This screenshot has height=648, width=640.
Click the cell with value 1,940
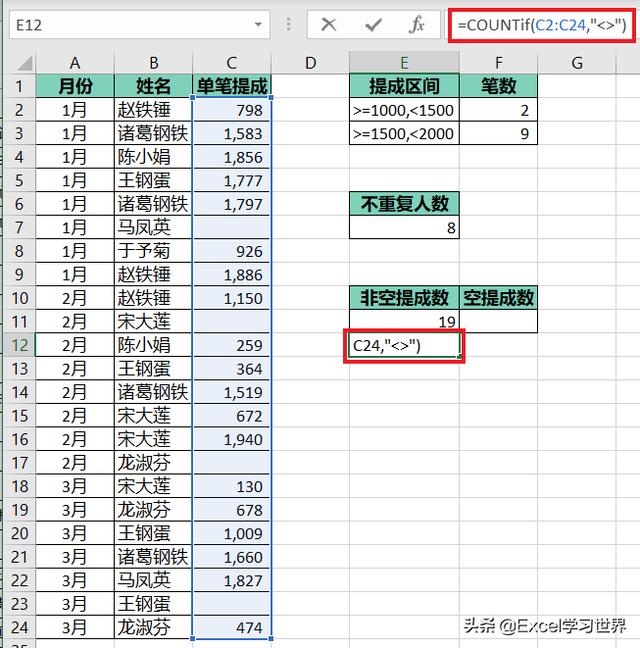coord(231,439)
